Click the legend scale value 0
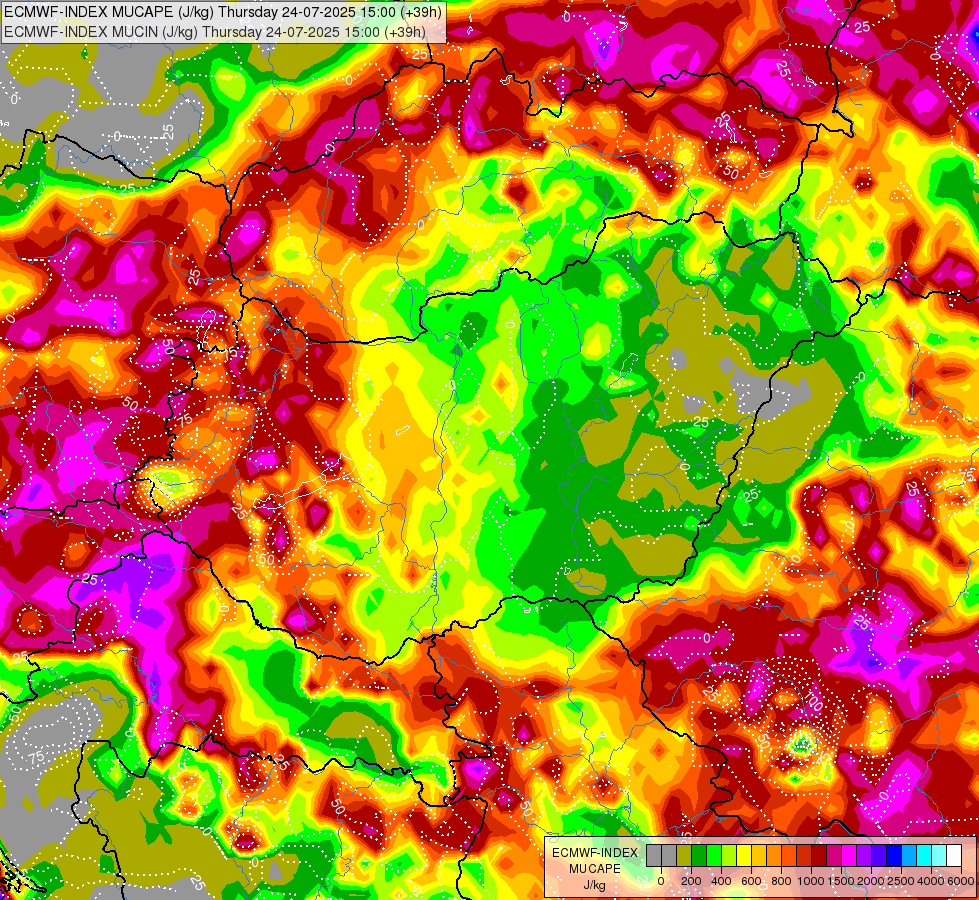979x900 pixels. point(661,881)
